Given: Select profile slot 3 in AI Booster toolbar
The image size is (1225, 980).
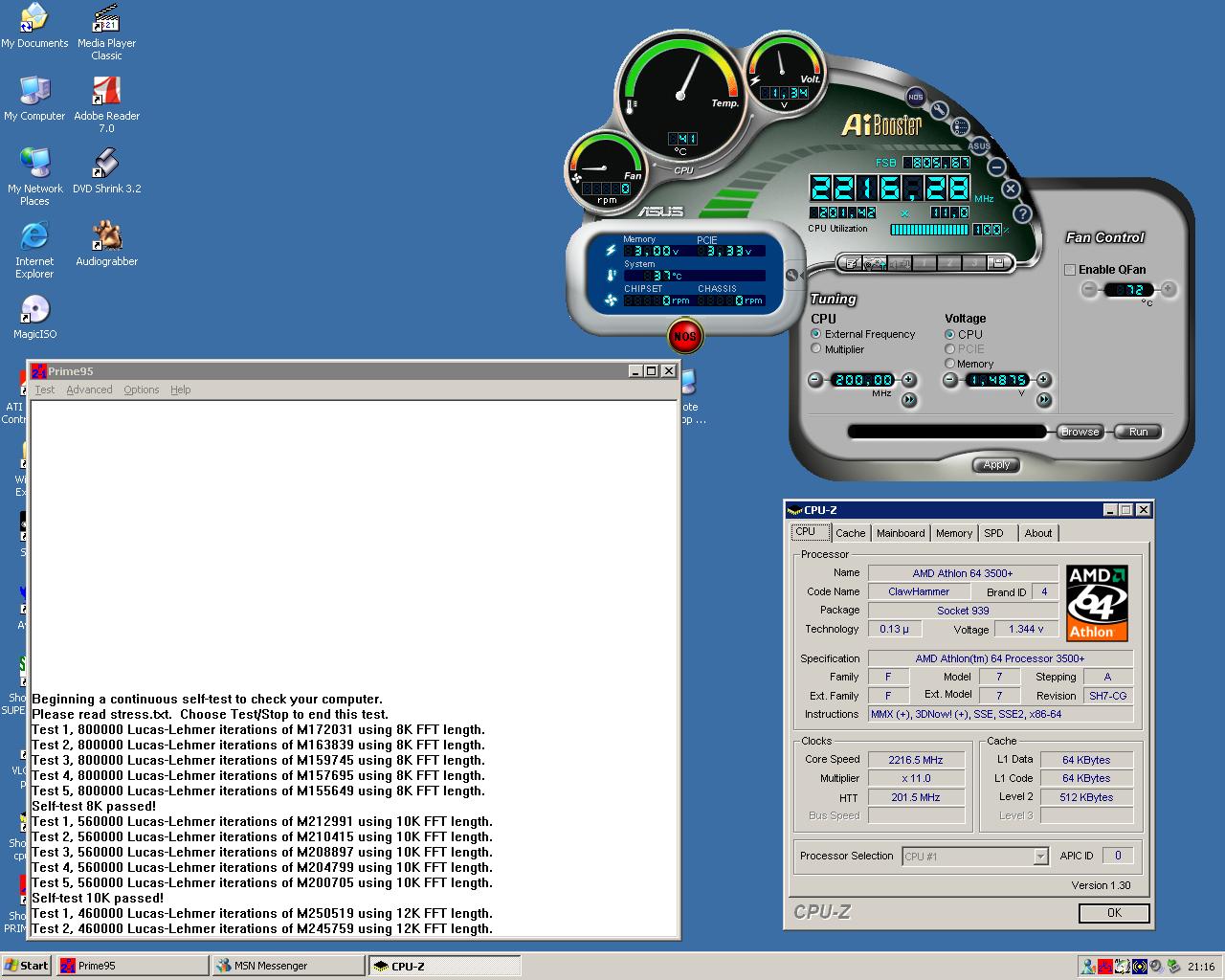Looking at the screenshot, I should point(974,263).
